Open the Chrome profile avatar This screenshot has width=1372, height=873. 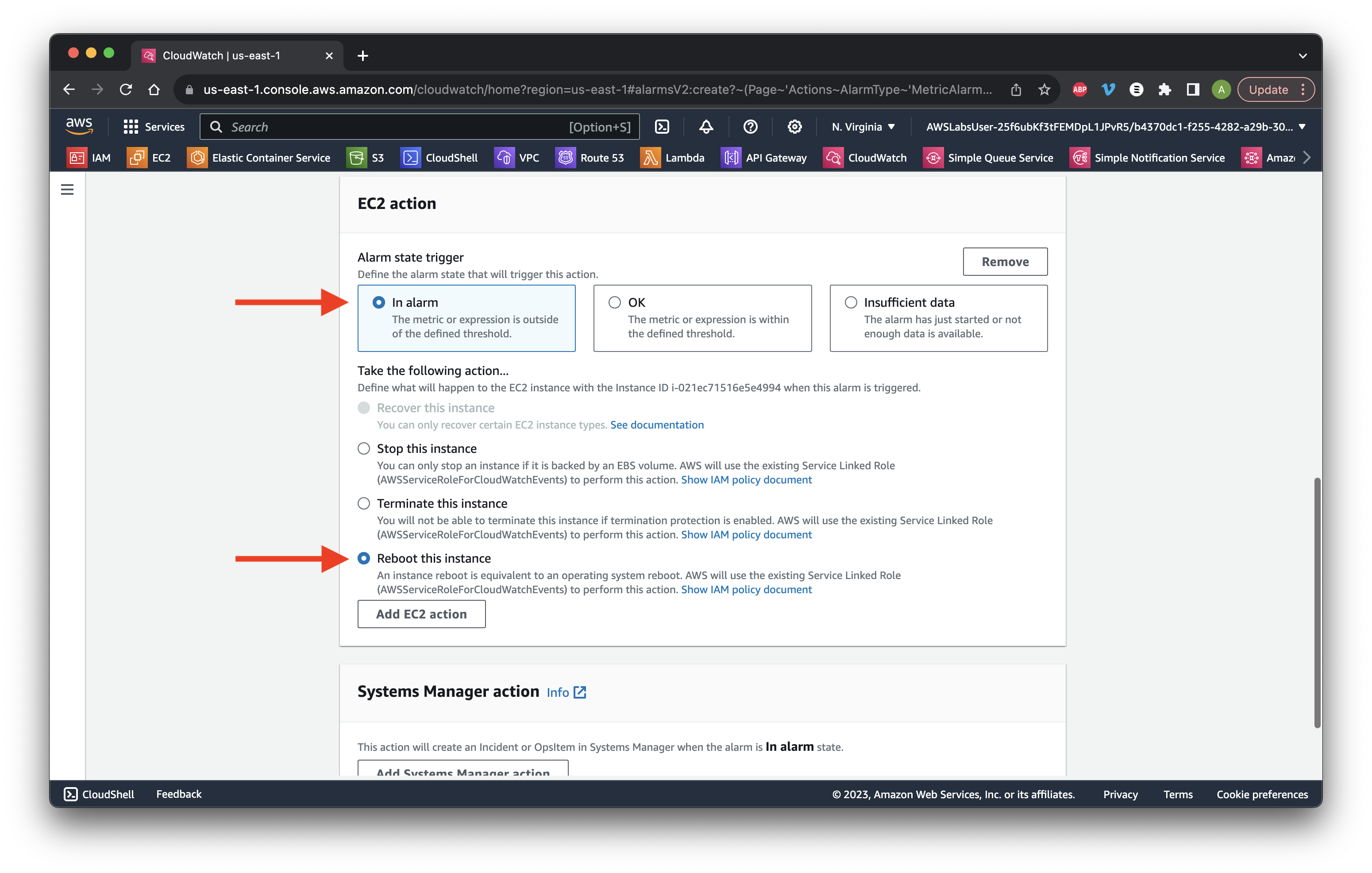[x=1221, y=89]
